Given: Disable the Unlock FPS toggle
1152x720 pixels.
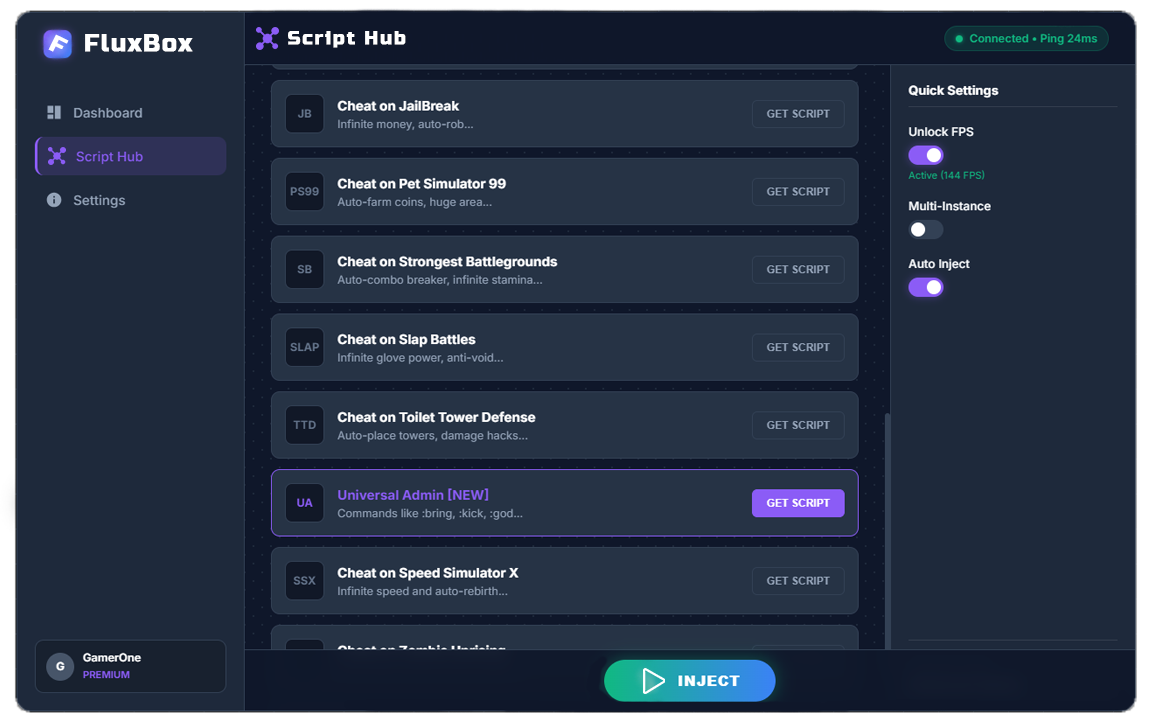Looking at the screenshot, I should (x=925, y=155).
